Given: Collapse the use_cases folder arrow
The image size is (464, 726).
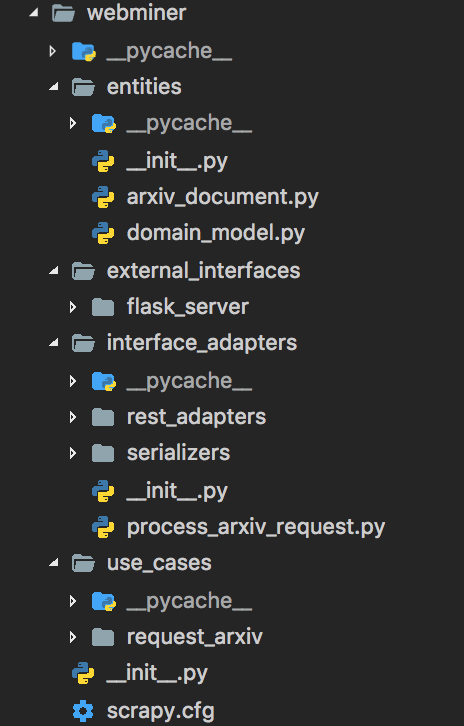Looking at the screenshot, I should click(x=54, y=563).
